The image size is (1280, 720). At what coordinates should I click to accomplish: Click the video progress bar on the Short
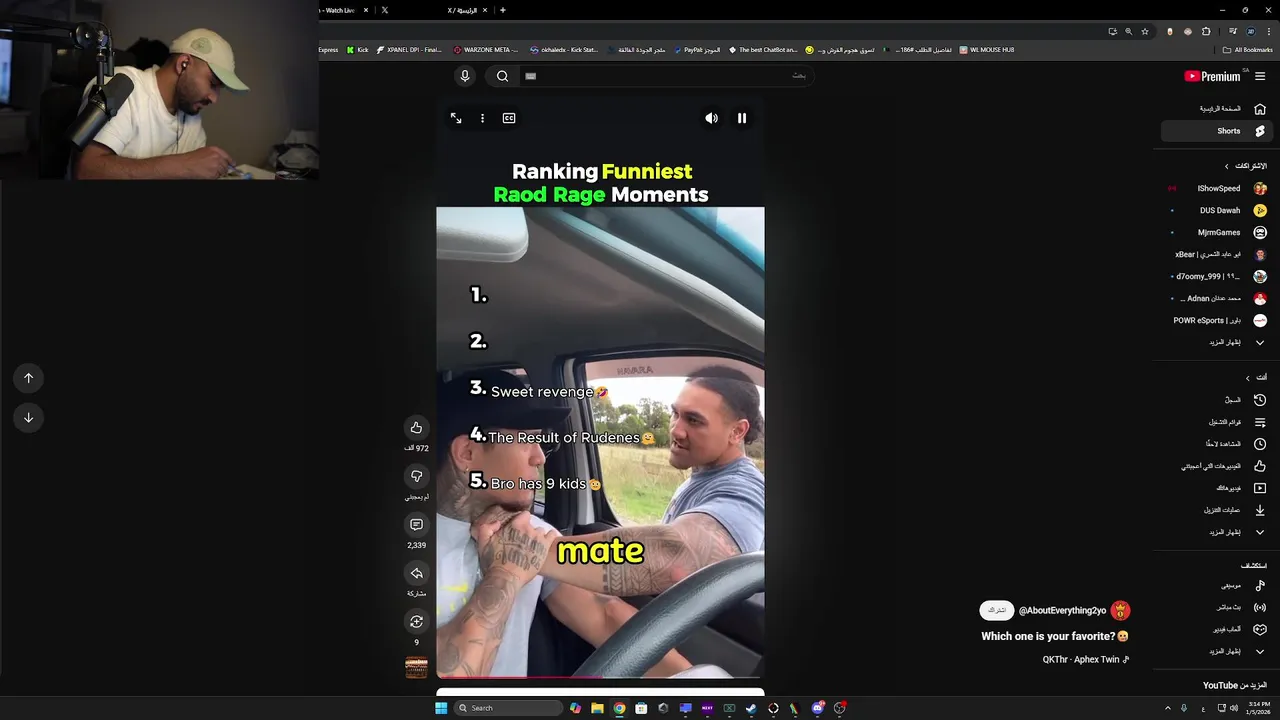pos(600,677)
